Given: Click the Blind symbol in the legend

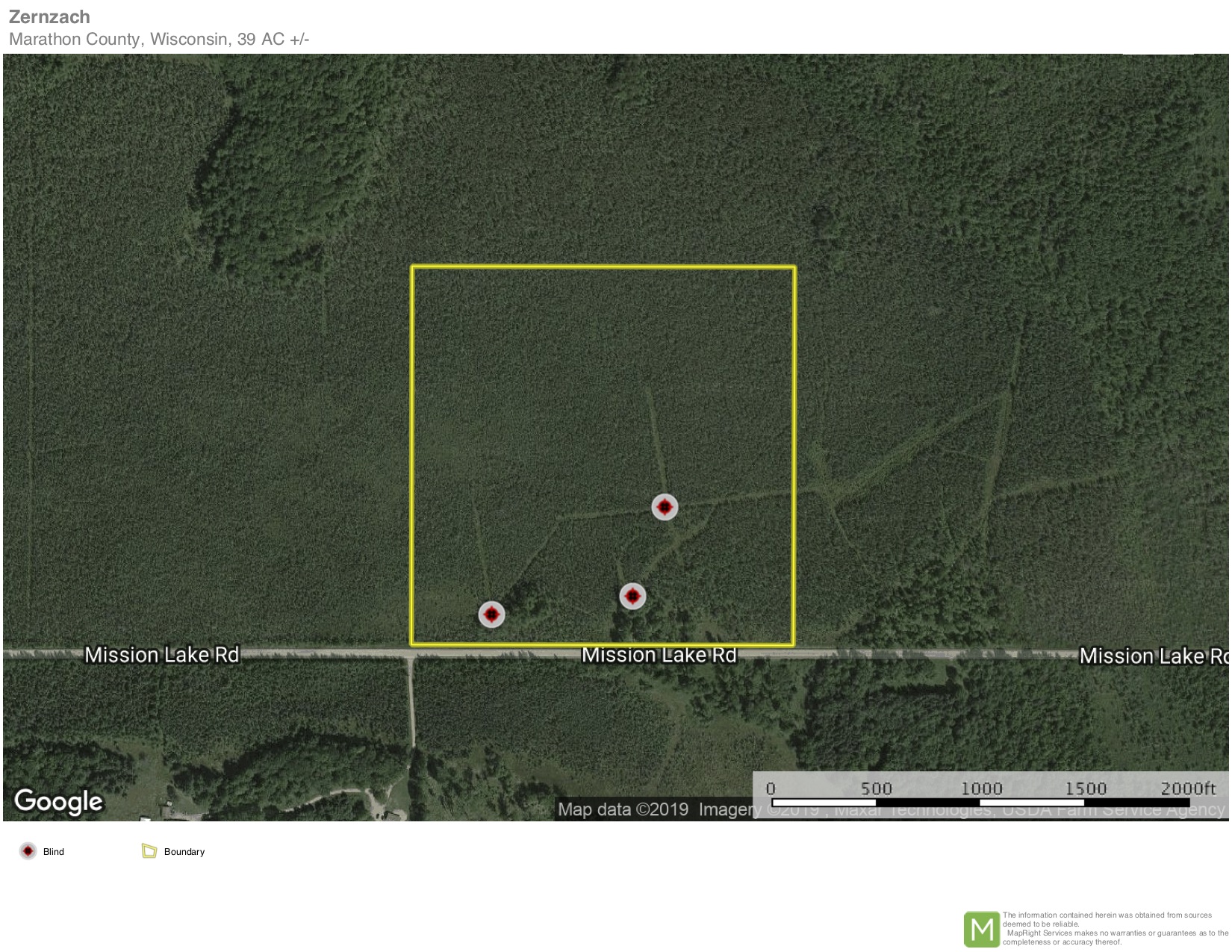Looking at the screenshot, I should click(28, 851).
